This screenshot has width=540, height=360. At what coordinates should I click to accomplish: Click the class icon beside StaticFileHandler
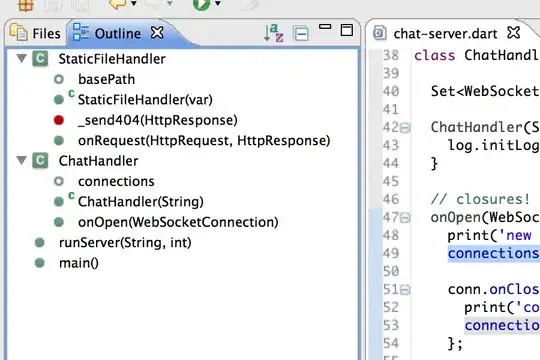tap(40, 59)
